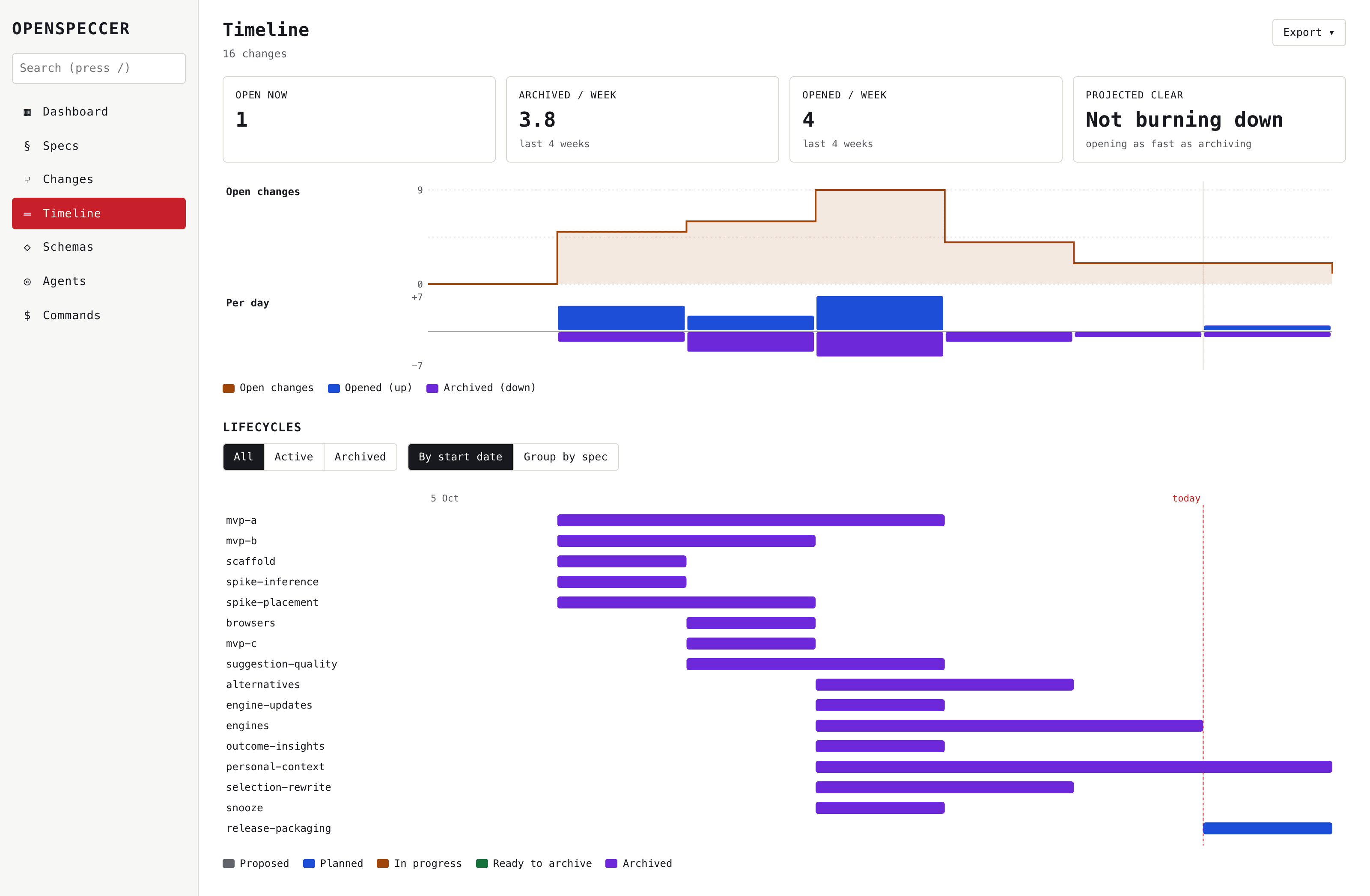The width and height of the screenshot is (1370, 896).
Task: Sort lifecycles By start date
Action: (x=461, y=457)
